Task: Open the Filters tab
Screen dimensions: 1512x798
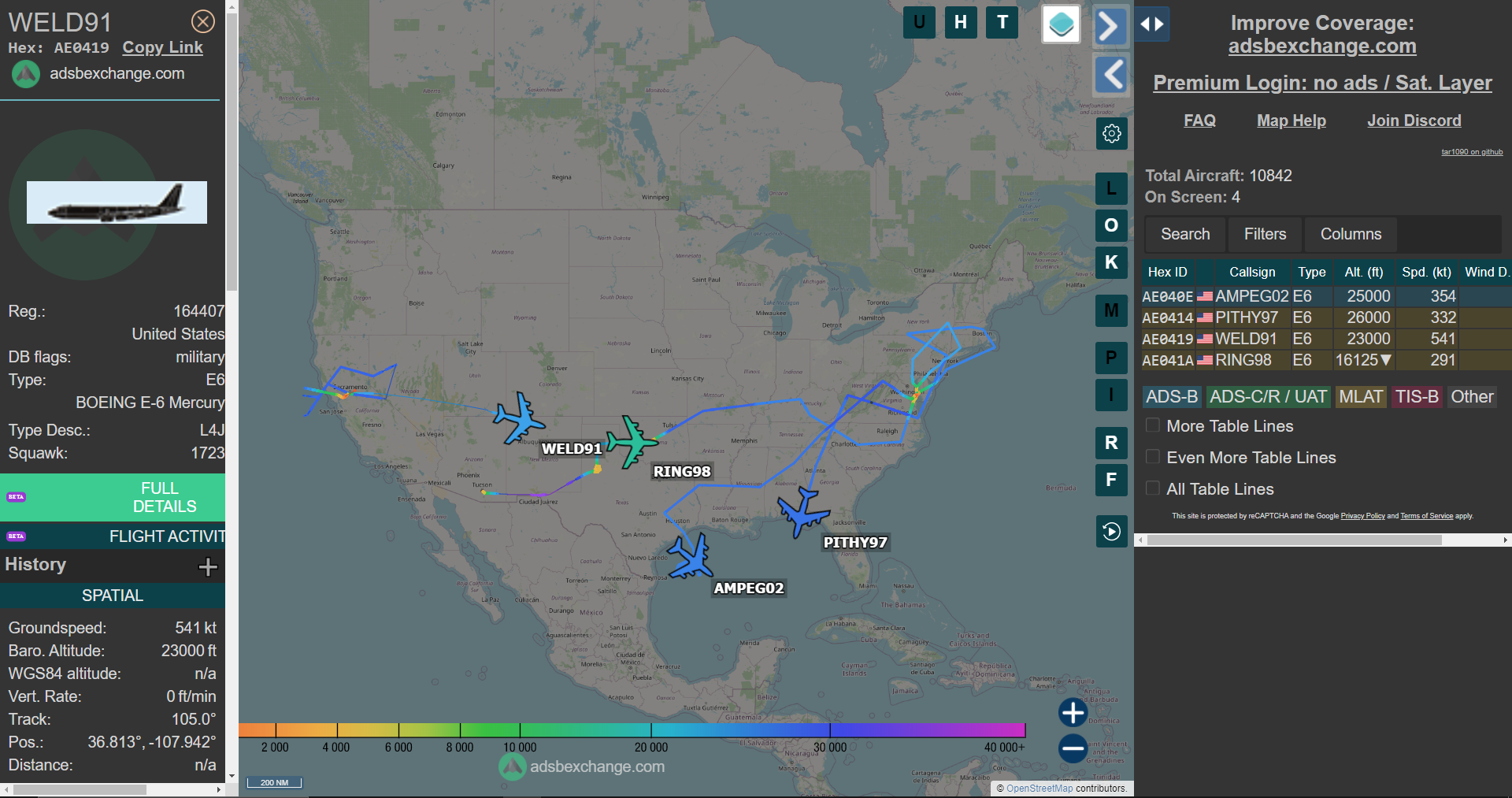Action: pyautogui.click(x=1265, y=234)
